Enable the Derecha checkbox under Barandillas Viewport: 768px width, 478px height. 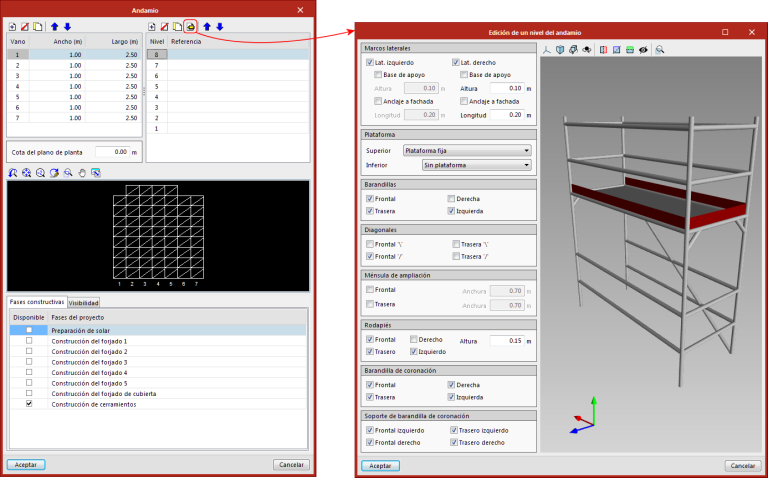tap(451, 199)
